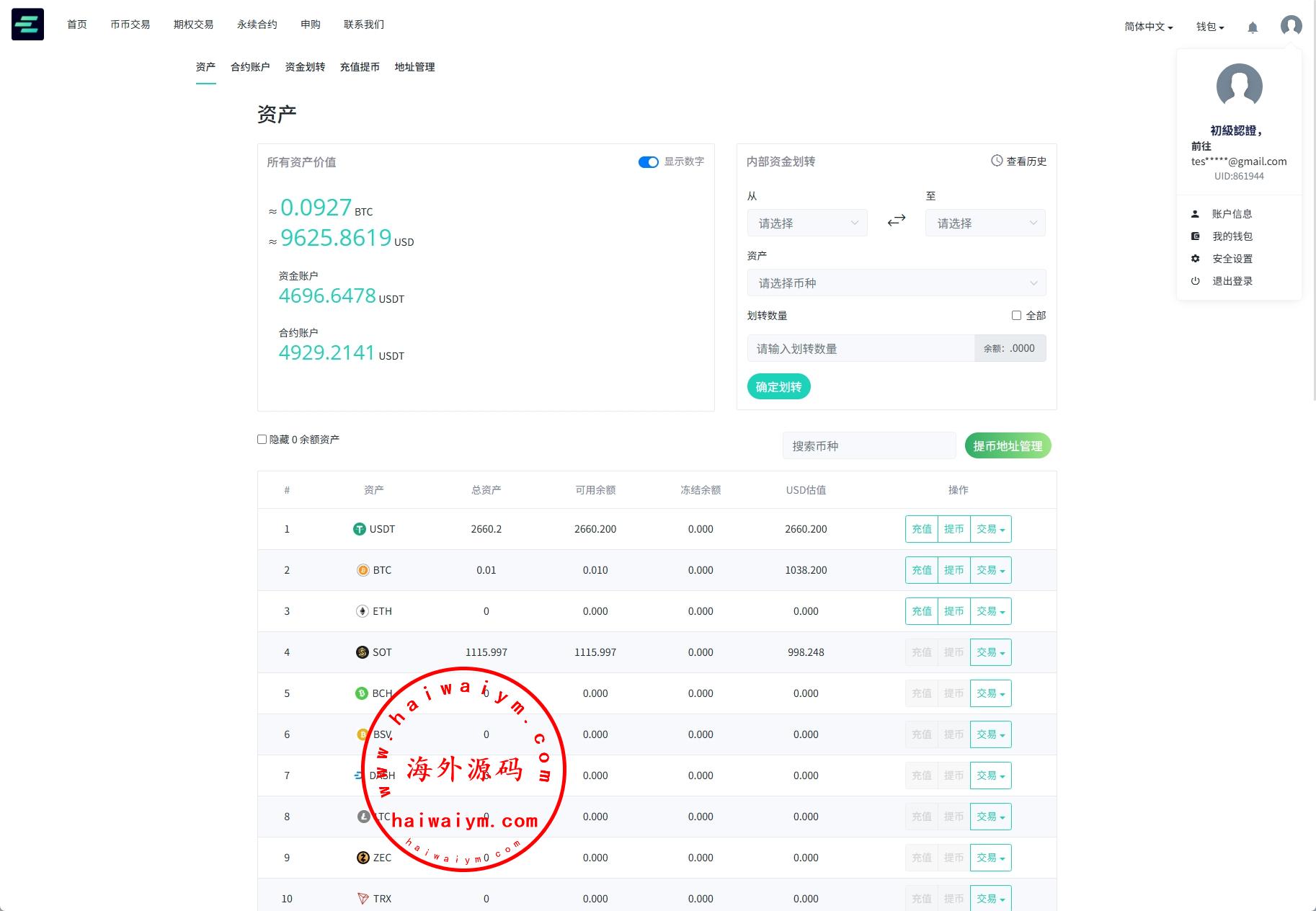Expand the 请选择币种 asset dropdown
The image size is (1316, 911).
(896, 283)
